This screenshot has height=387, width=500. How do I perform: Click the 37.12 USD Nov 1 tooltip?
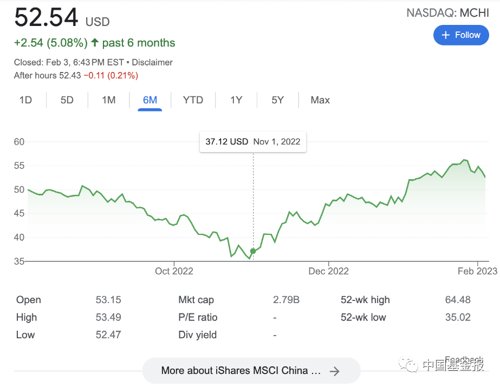(253, 142)
